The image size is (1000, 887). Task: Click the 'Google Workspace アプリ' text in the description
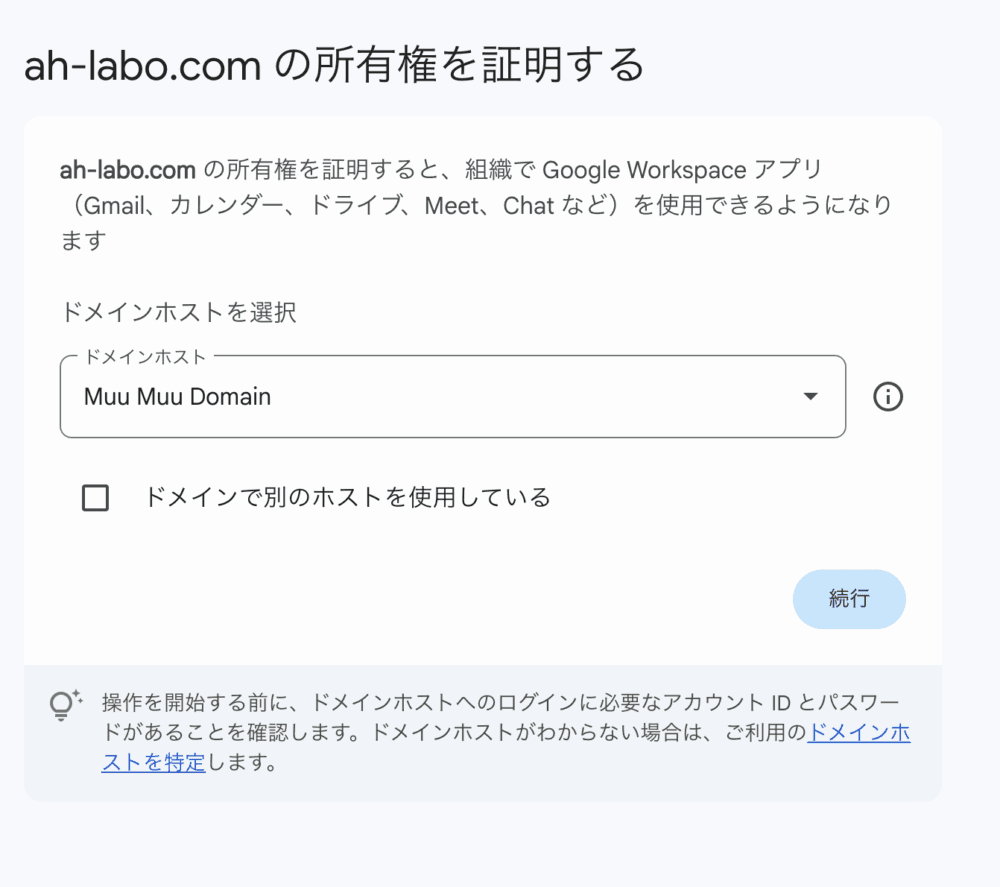[x=682, y=170]
